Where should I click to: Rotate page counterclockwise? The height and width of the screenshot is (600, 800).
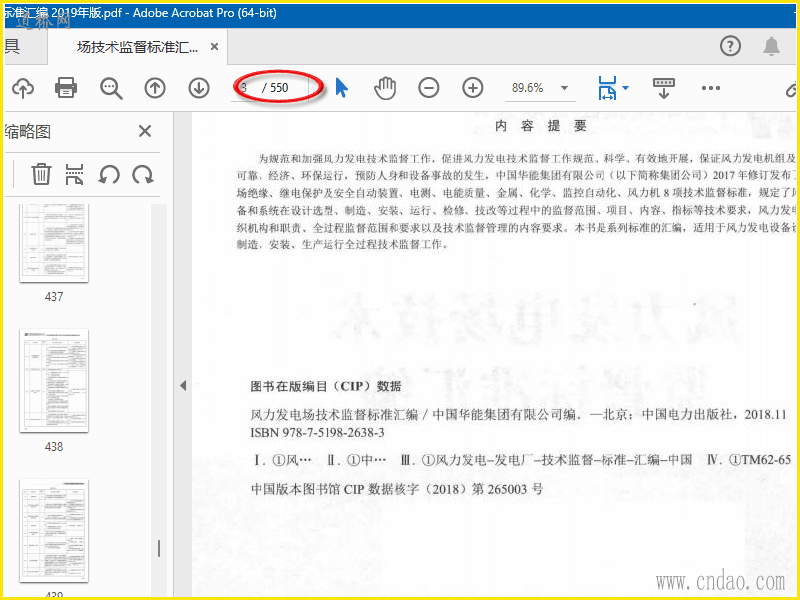pyautogui.click(x=109, y=175)
